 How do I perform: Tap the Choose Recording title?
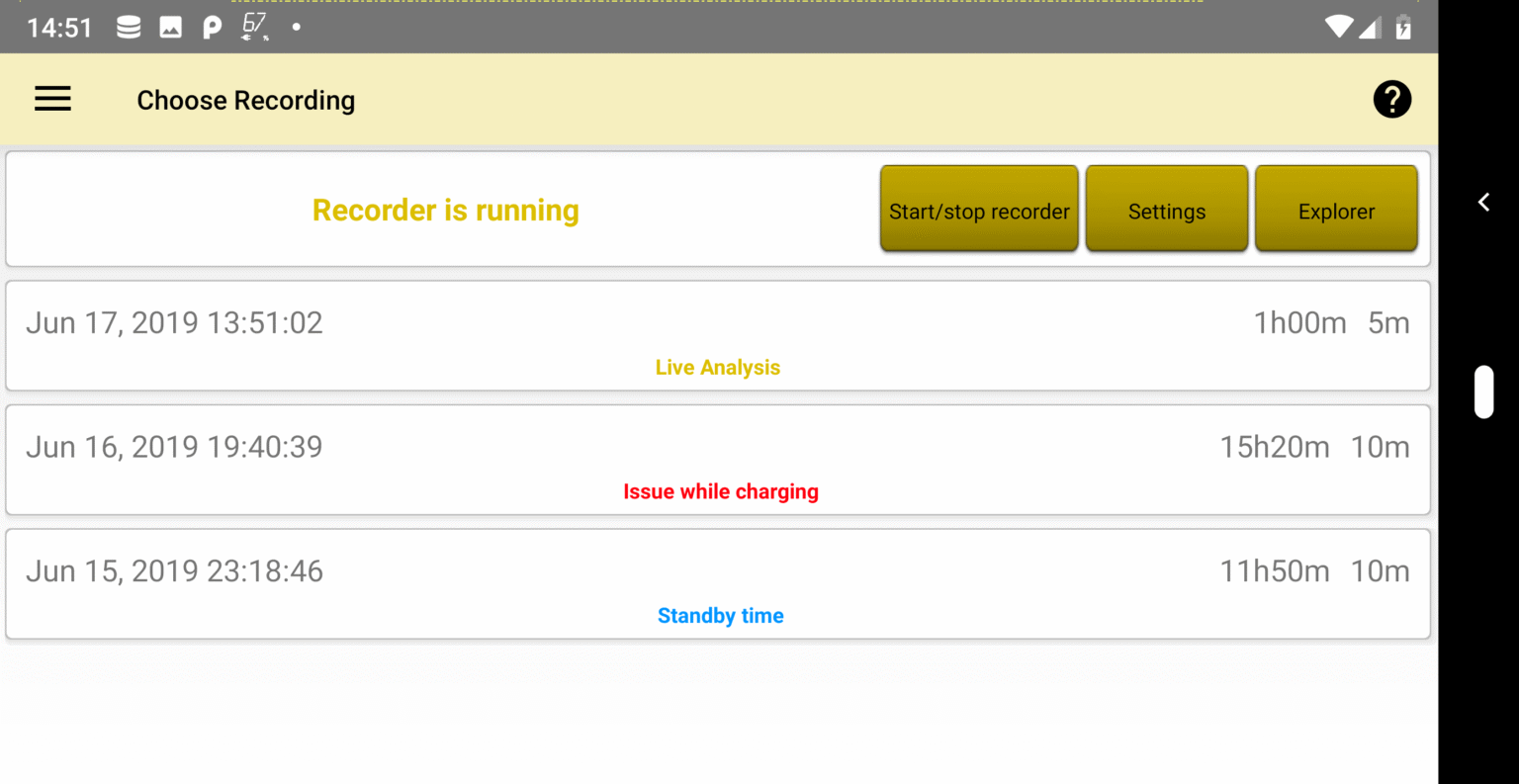click(246, 101)
